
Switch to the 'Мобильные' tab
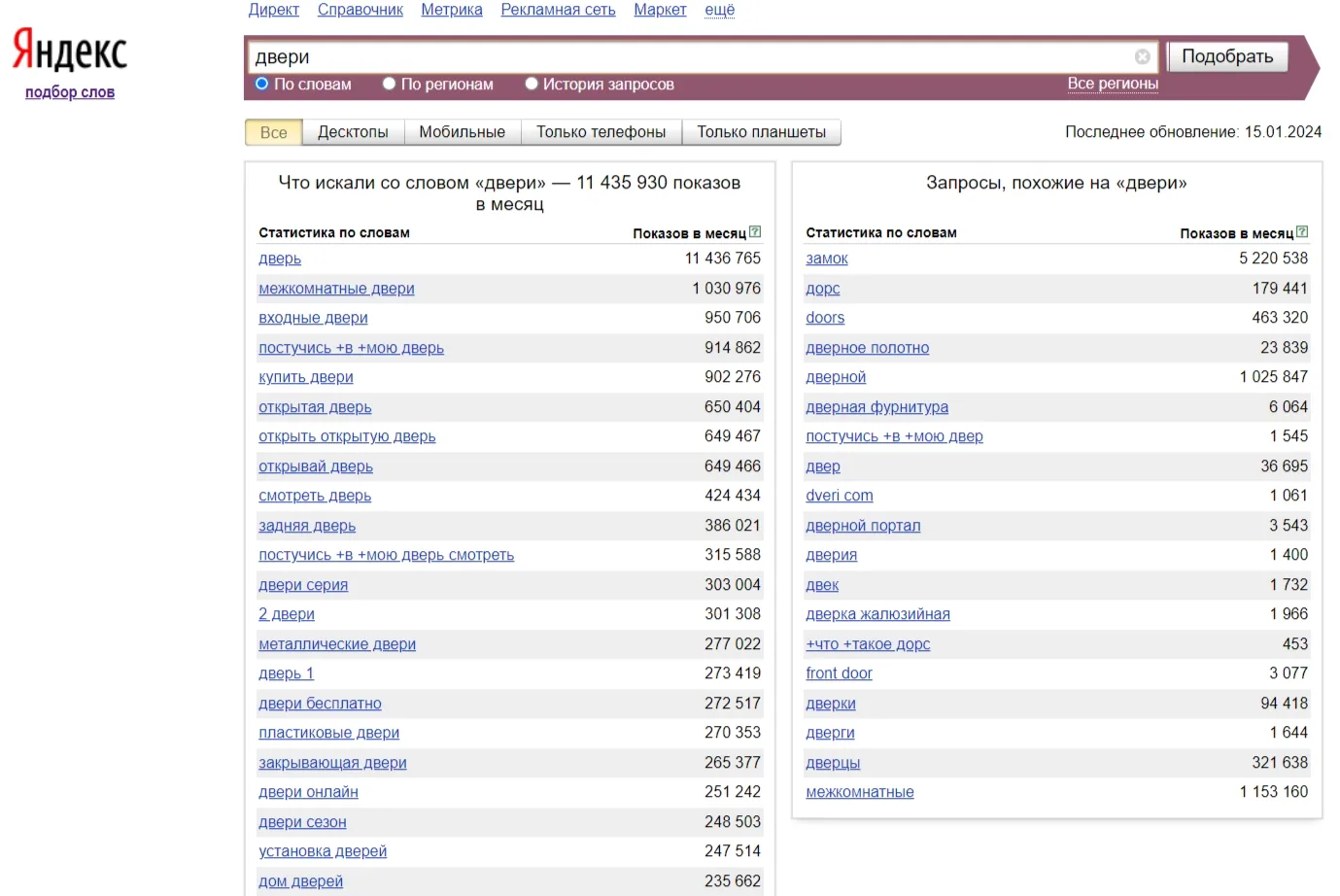(463, 132)
